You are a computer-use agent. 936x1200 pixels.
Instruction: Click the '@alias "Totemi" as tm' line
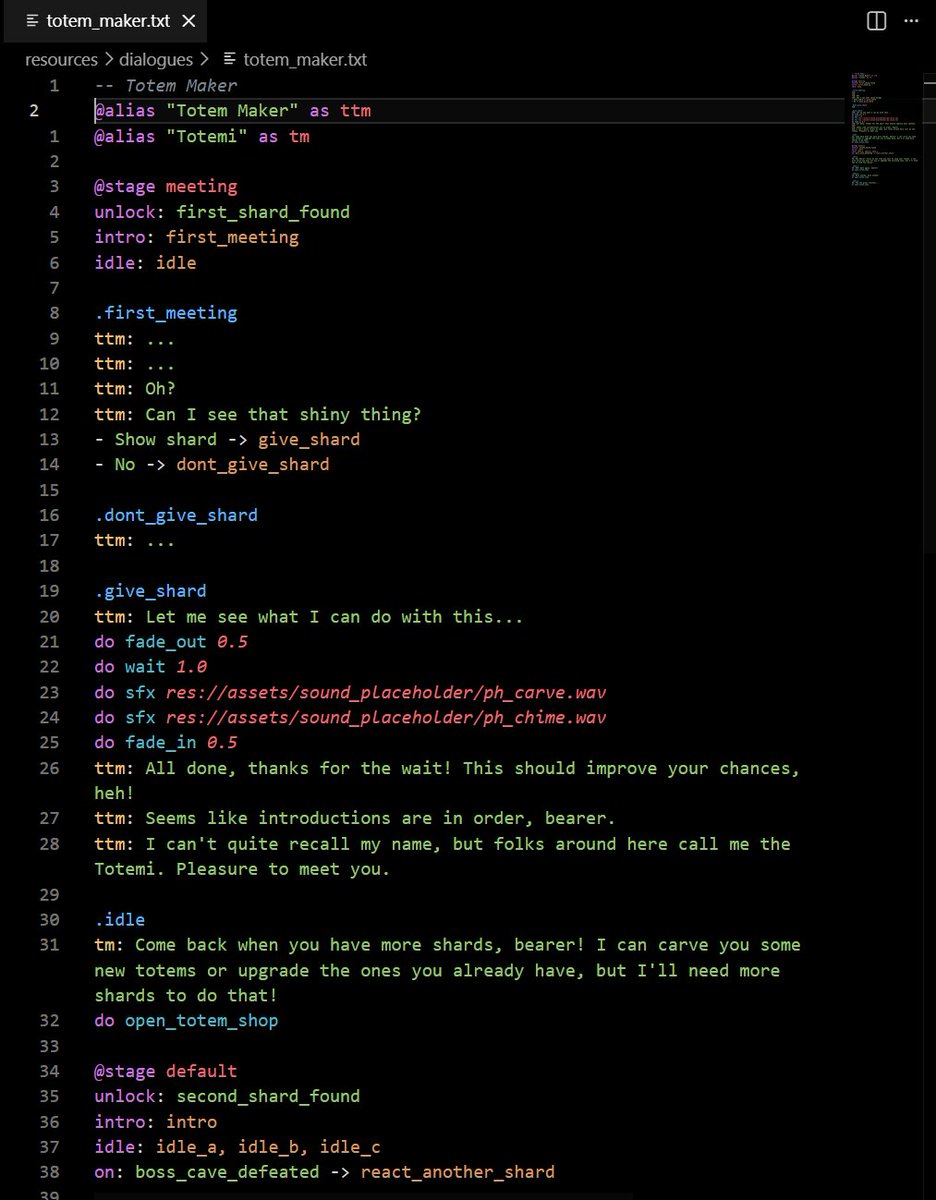coord(202,136)
